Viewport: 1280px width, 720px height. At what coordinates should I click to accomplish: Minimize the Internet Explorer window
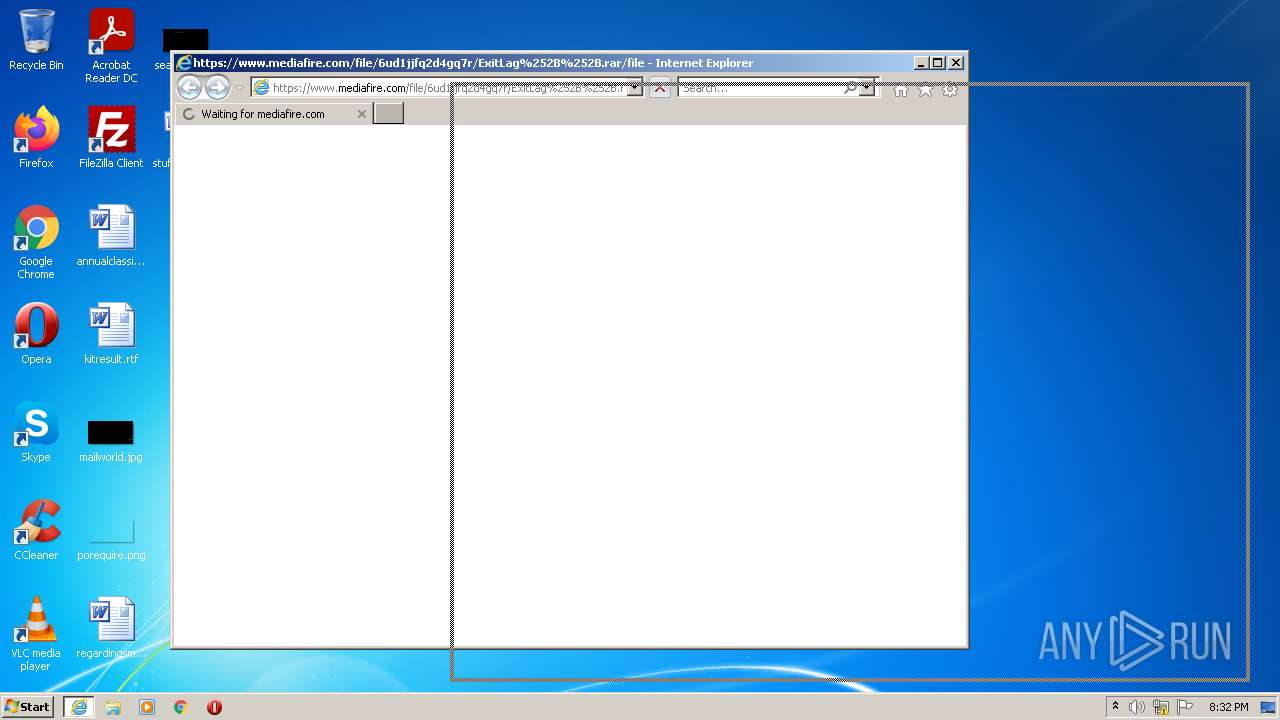pyautogui.click(x=921, y=62)
